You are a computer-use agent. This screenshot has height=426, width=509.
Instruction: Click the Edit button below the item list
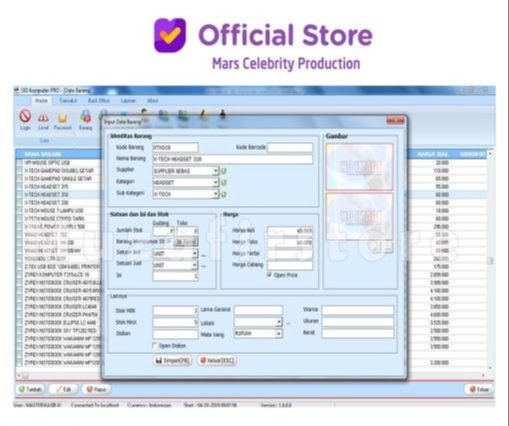[x=64, y=389]
